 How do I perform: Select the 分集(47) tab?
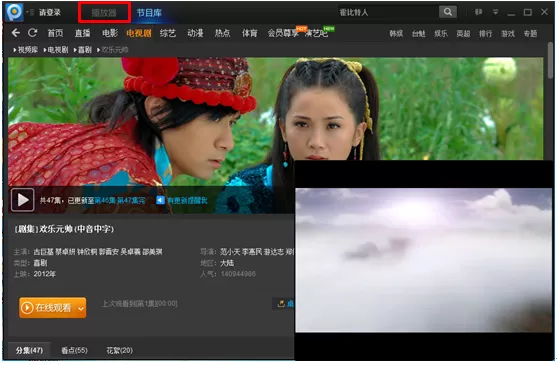(x=29, y=350)
